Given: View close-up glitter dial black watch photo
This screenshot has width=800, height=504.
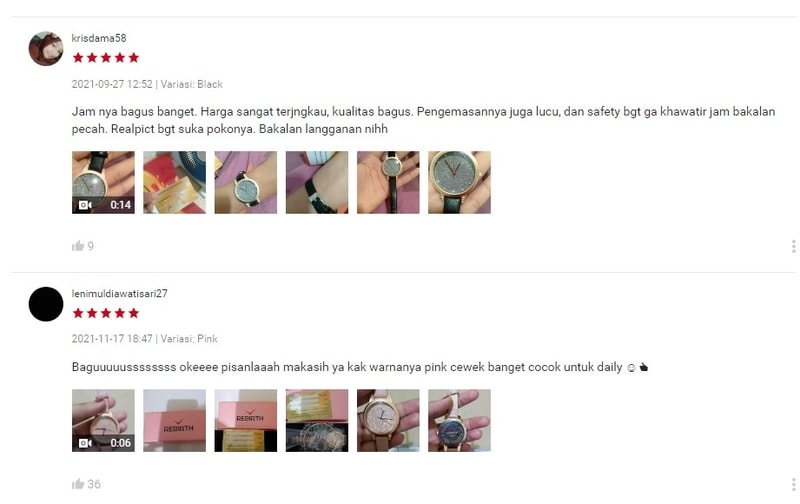Looking at the screenshot, I should click(x=459, y=182).
